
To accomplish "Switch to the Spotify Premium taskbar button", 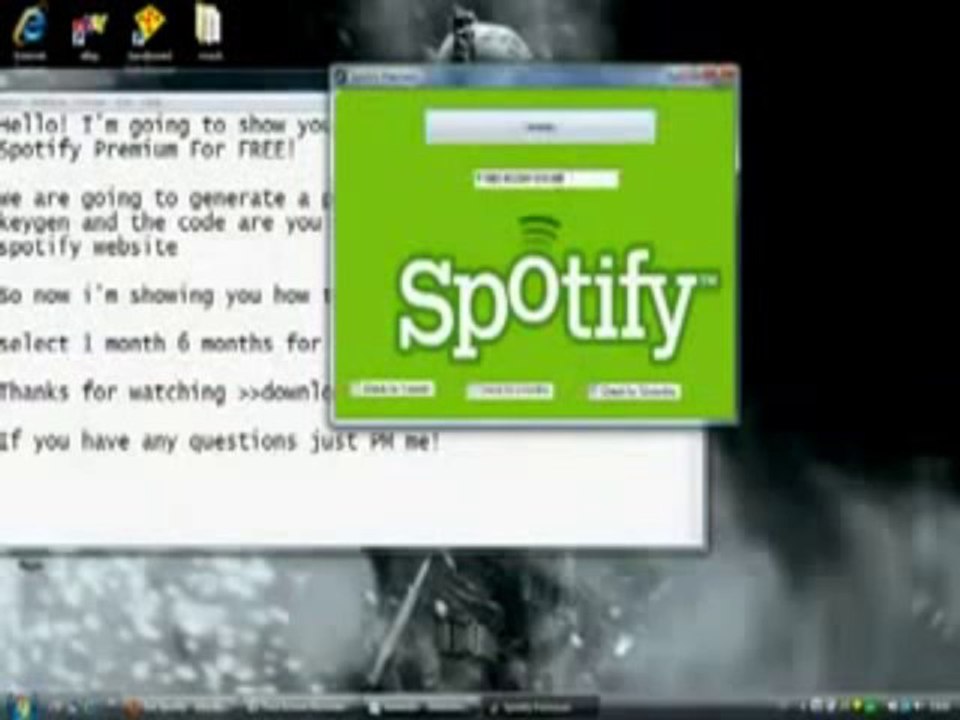I will pyautogui.click(x=539, y=708).
